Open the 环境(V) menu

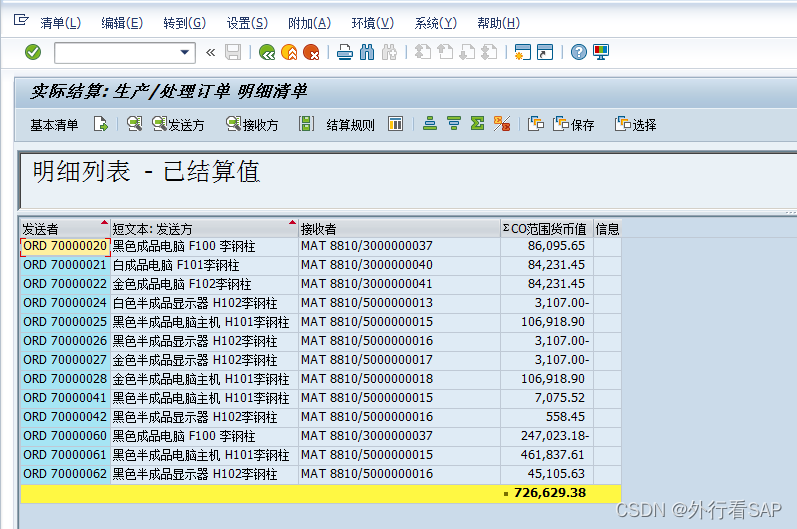(373, 23)
